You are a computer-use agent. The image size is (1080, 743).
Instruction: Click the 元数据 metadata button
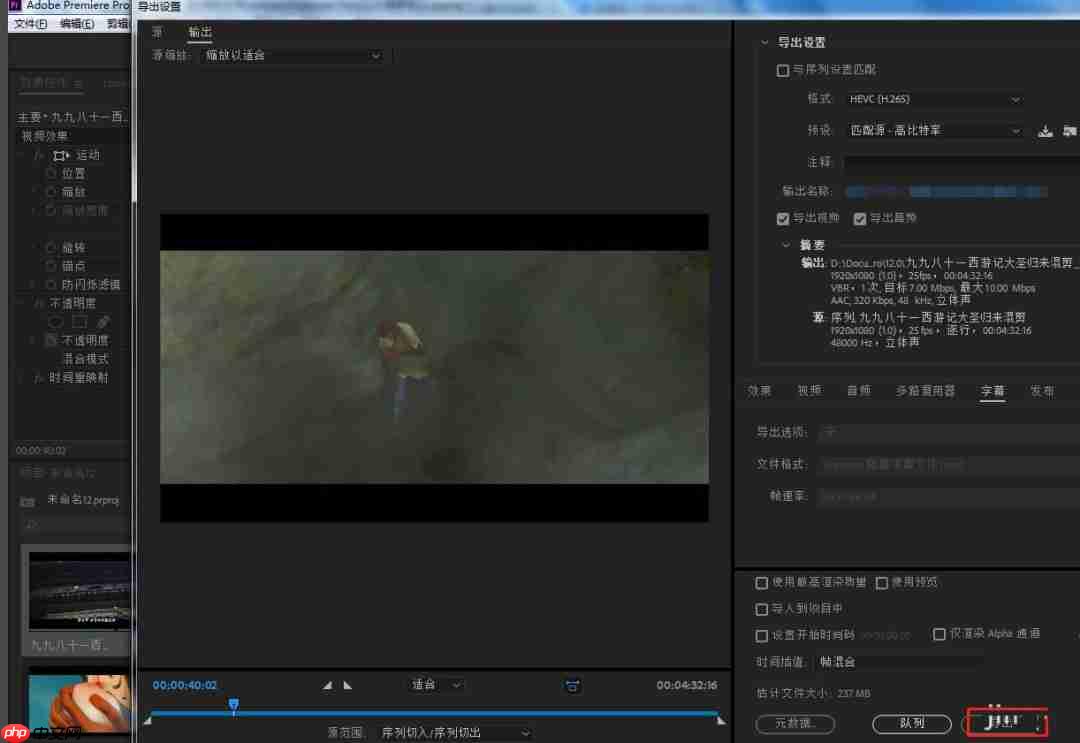pos(795,723)
